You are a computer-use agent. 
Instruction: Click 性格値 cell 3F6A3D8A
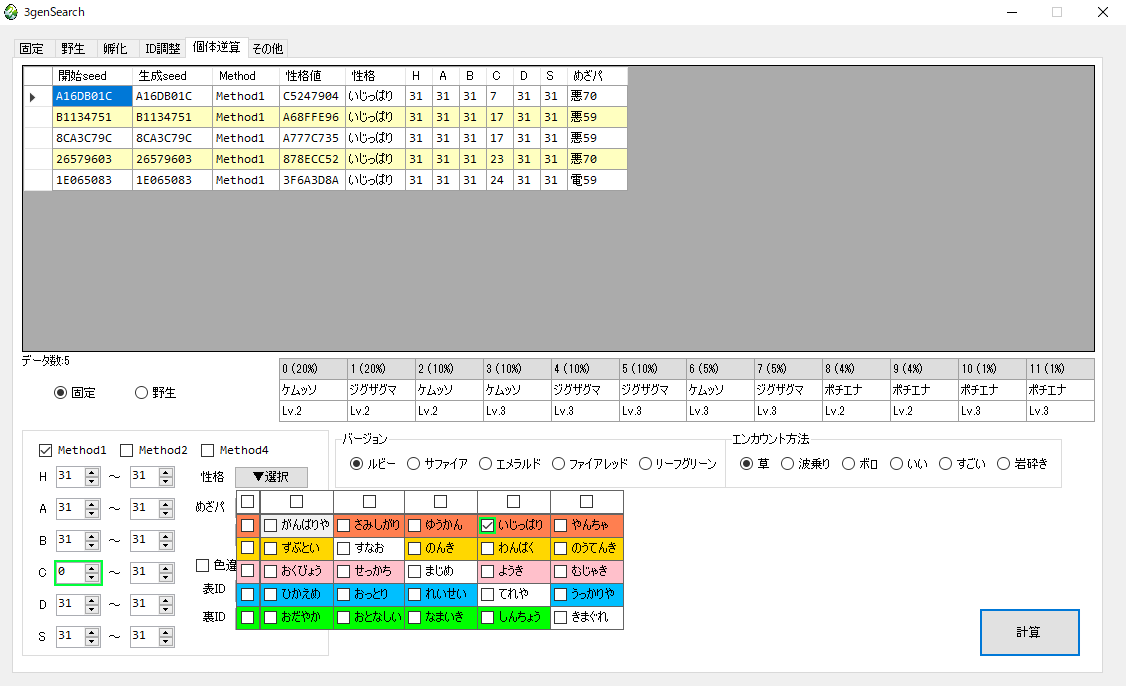tap(310, 180)
